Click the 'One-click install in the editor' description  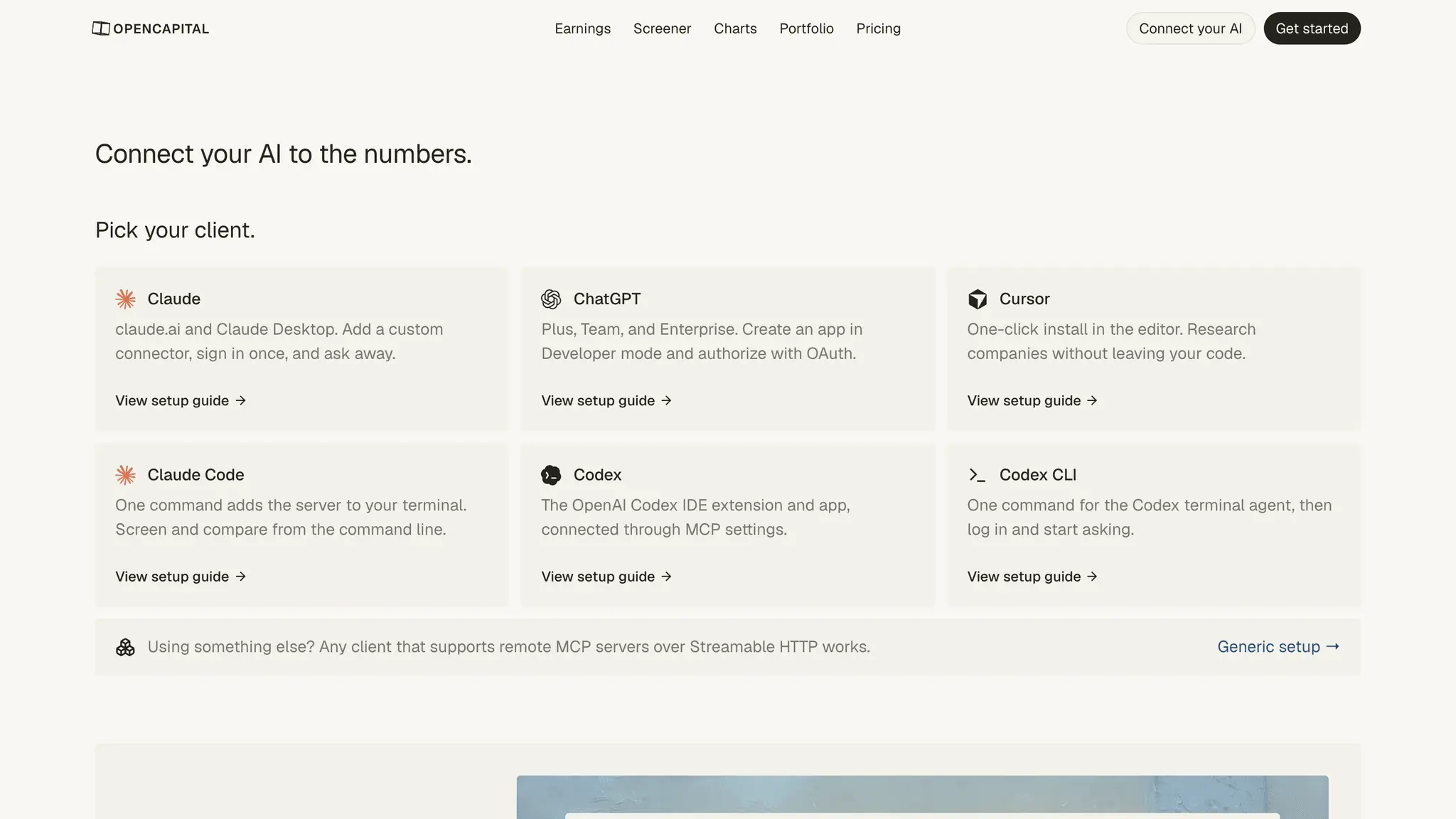click(x=1111, y=341)
